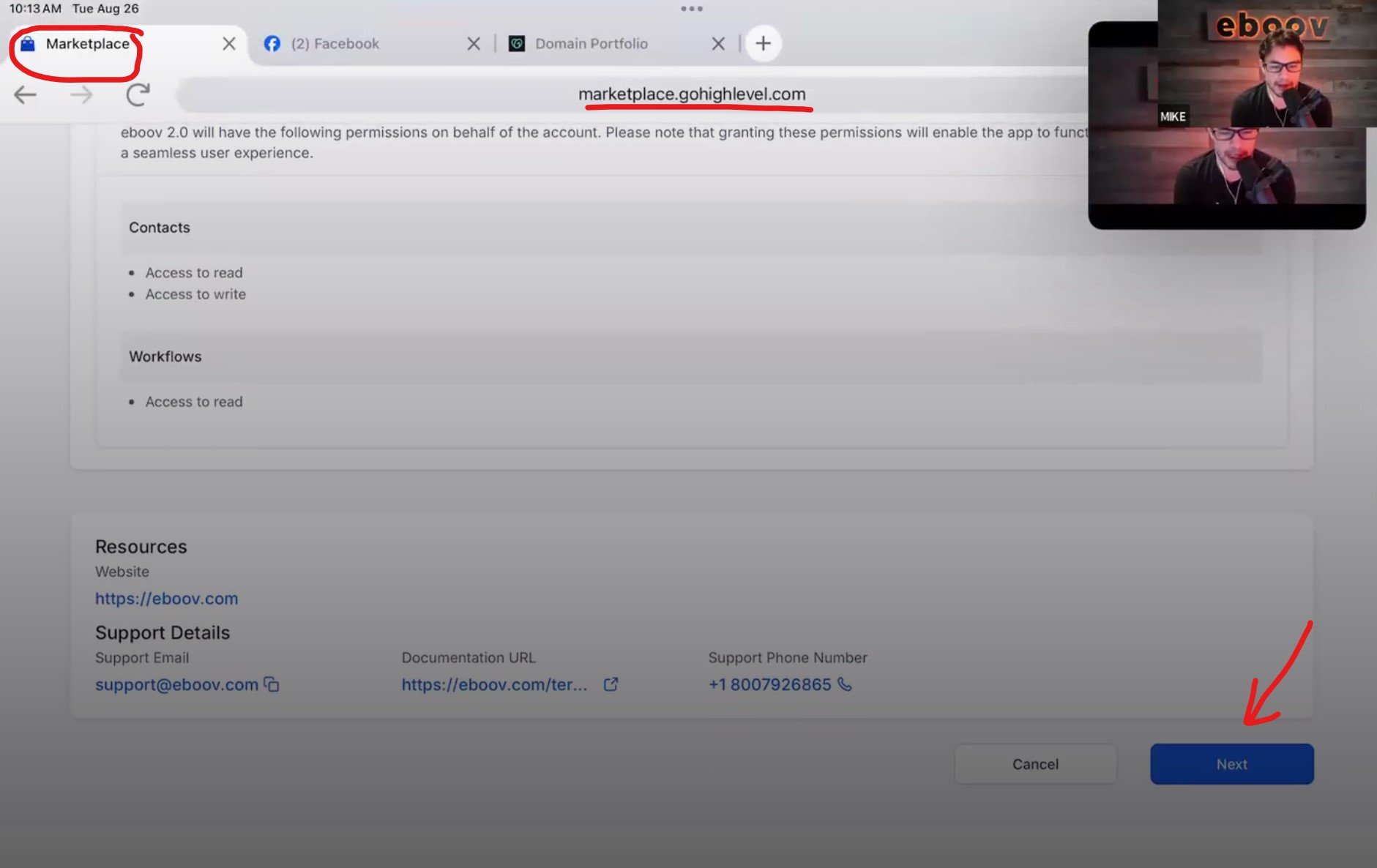Screen dimensions: 1377x868
Task: Click the blue Next button
Action: point(1232,764)
